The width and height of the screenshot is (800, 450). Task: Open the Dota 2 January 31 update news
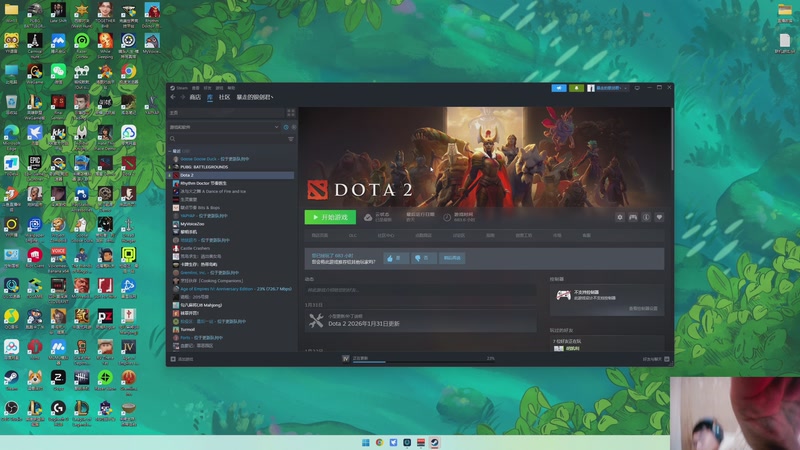420,320
